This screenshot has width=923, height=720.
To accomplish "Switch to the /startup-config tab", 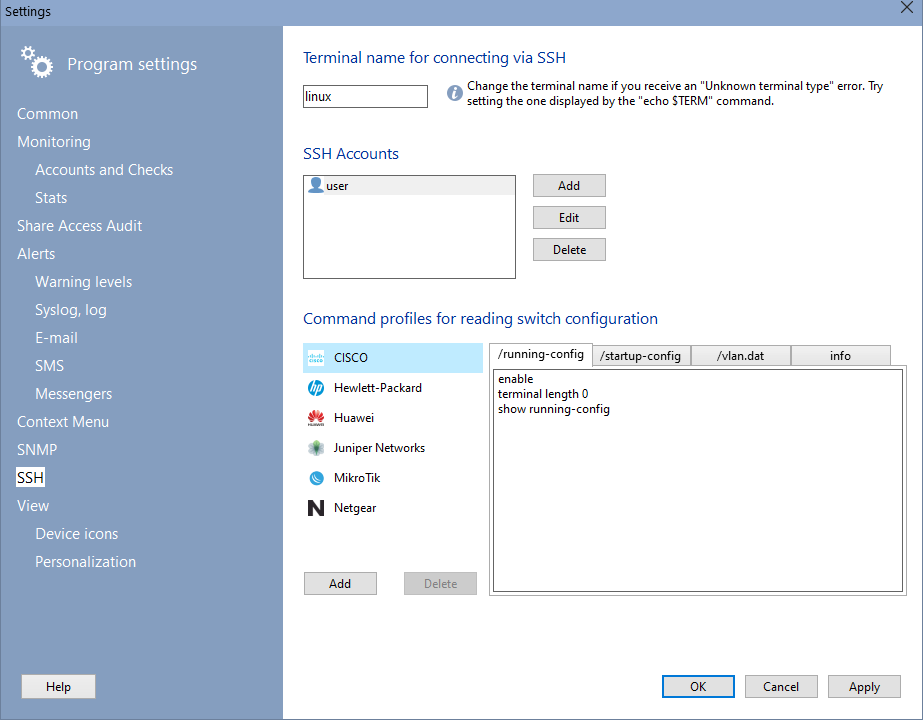I will coord(640,356).
